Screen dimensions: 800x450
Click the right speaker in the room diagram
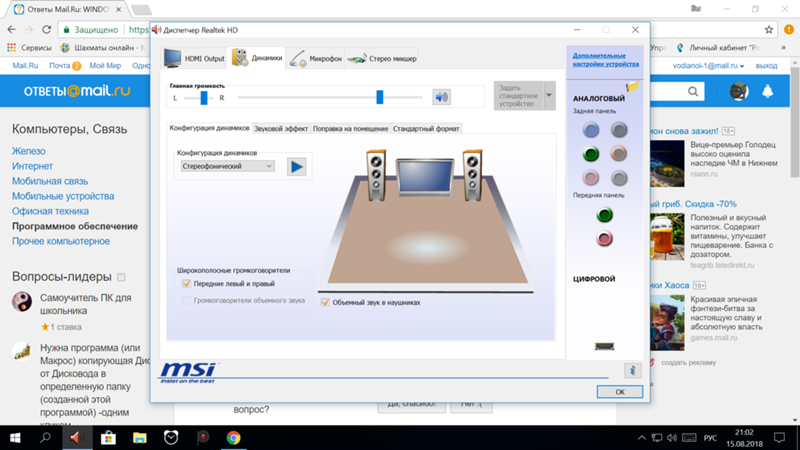pyautogui.click(x=472, y=175)
